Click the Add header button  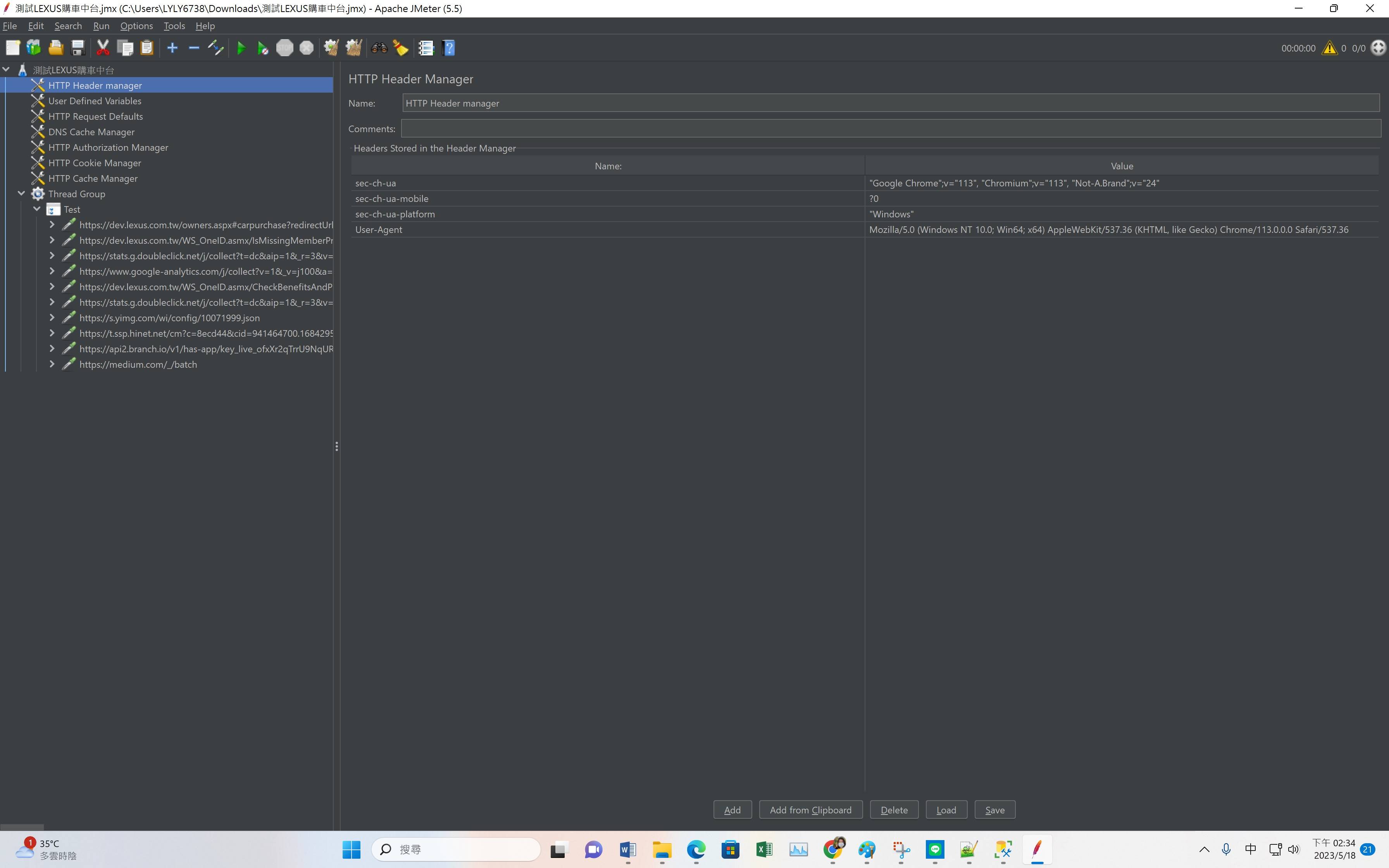[732, 809]
